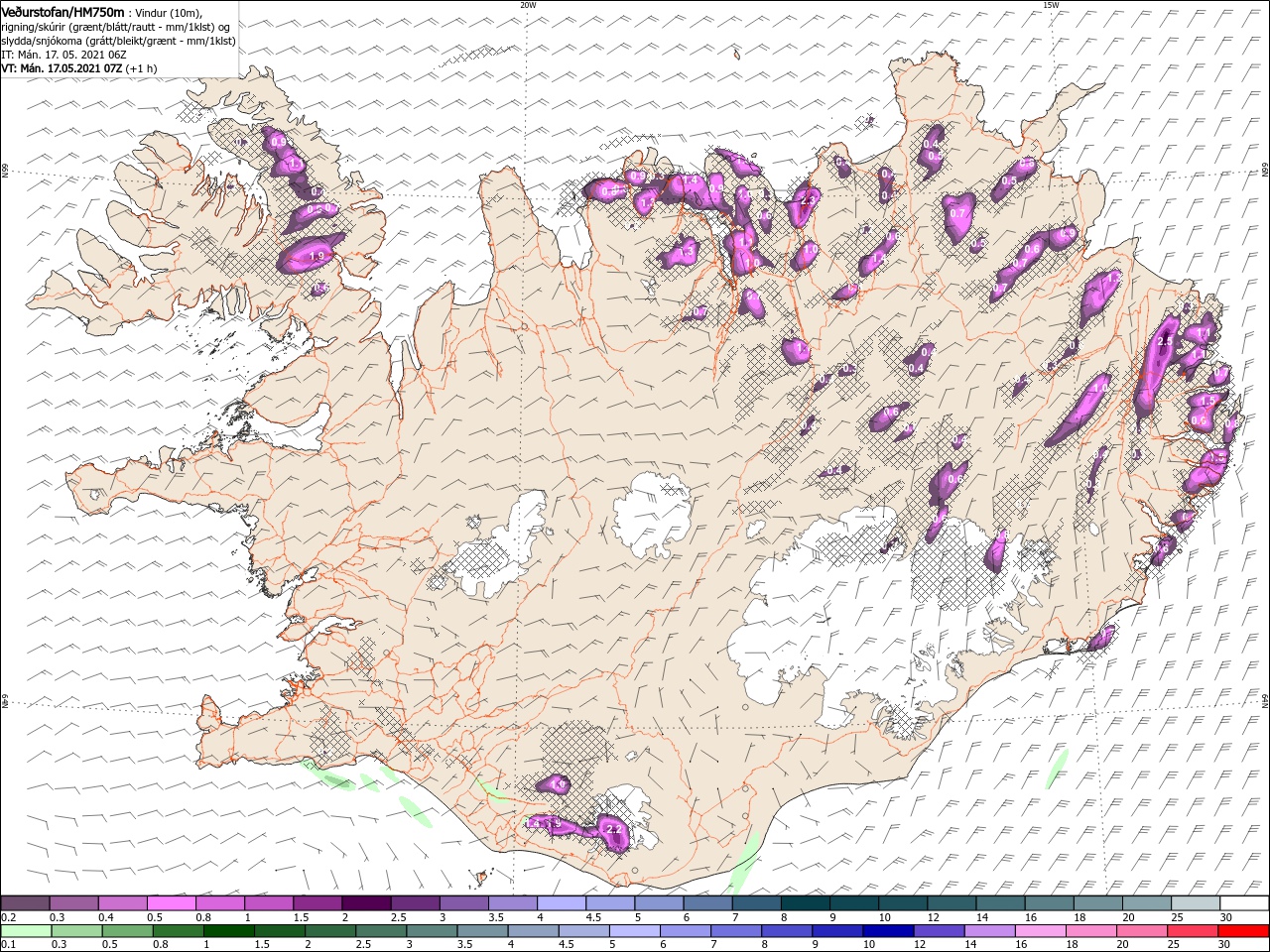The width and height of the screenshot is (1270, 952).
Task: Pick upper legend swatch between 0.2 and 0.3
Action: 25,902
